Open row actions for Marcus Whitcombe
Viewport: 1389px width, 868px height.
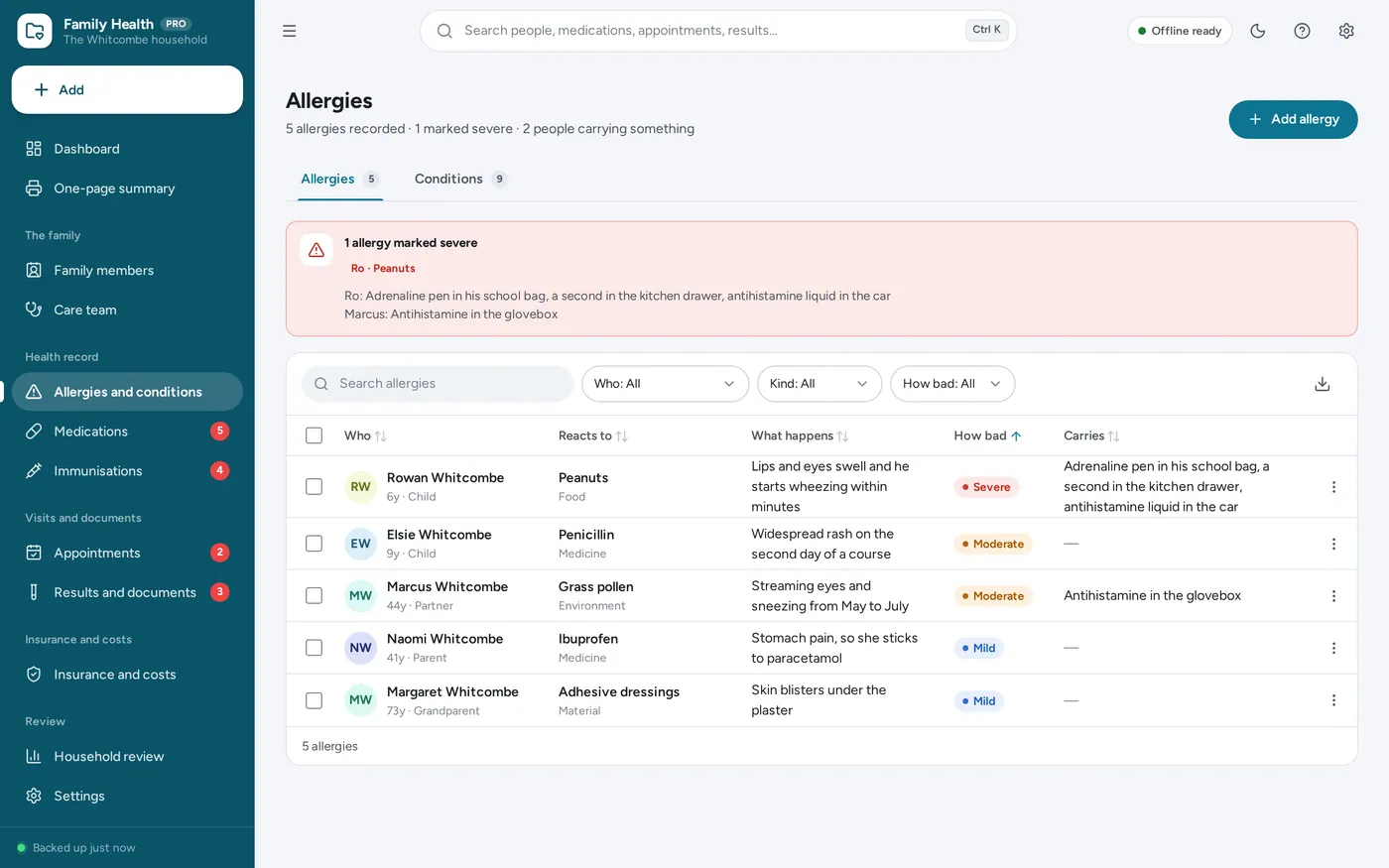coord(1333,596)
